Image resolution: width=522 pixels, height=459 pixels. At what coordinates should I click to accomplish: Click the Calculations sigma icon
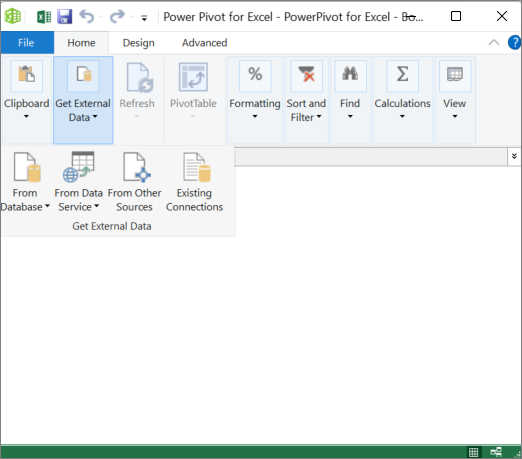[x=403, y=76]
